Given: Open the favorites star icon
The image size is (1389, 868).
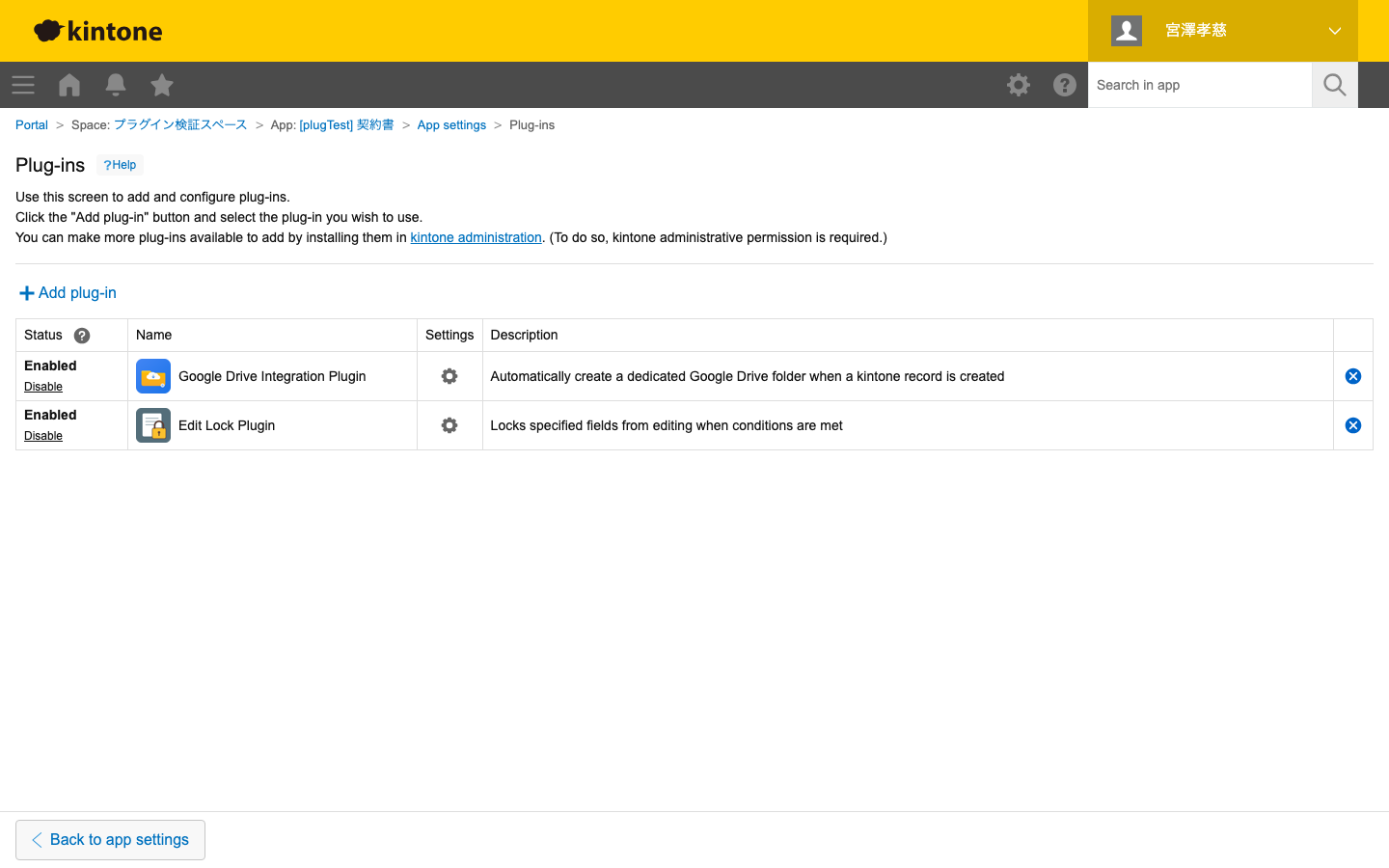Looking at the screenshot, I should [x=162, y=85].
